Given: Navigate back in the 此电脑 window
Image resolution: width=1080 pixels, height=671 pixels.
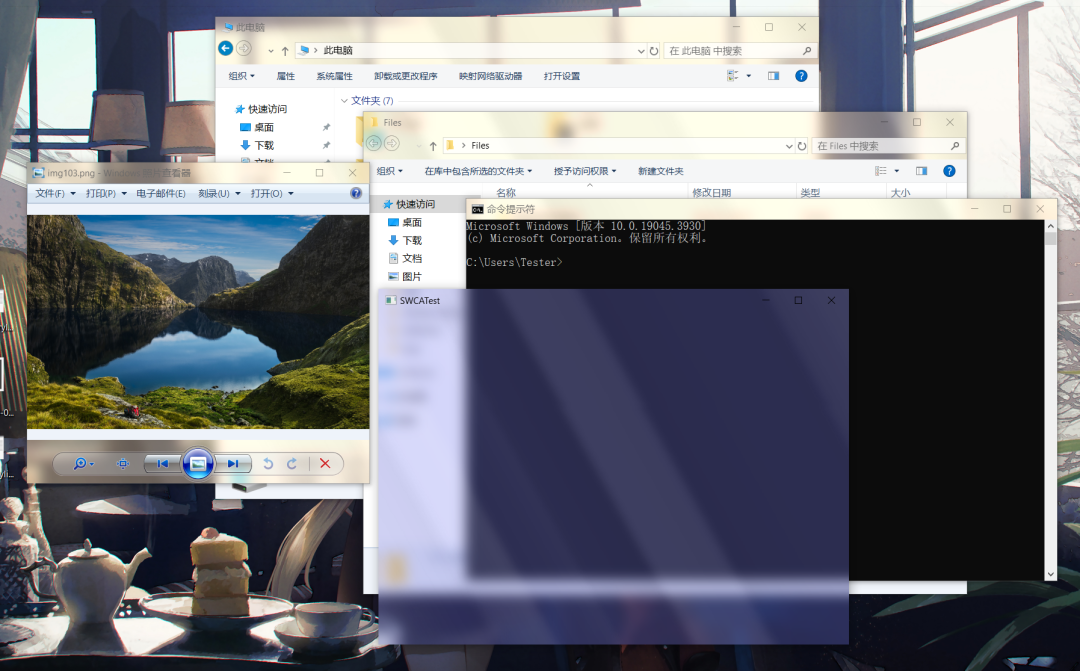Looking at the screenshot, I should coord(225,48).
